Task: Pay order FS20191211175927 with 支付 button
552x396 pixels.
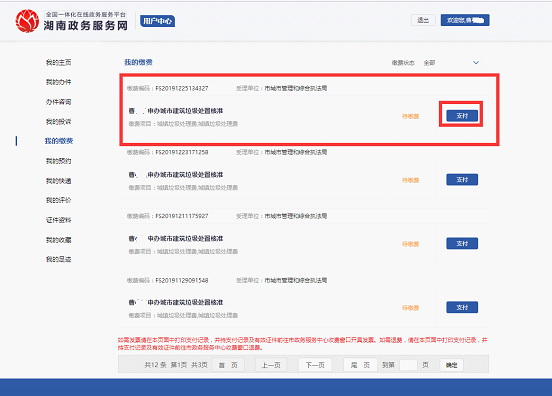Action: (462, 243)
